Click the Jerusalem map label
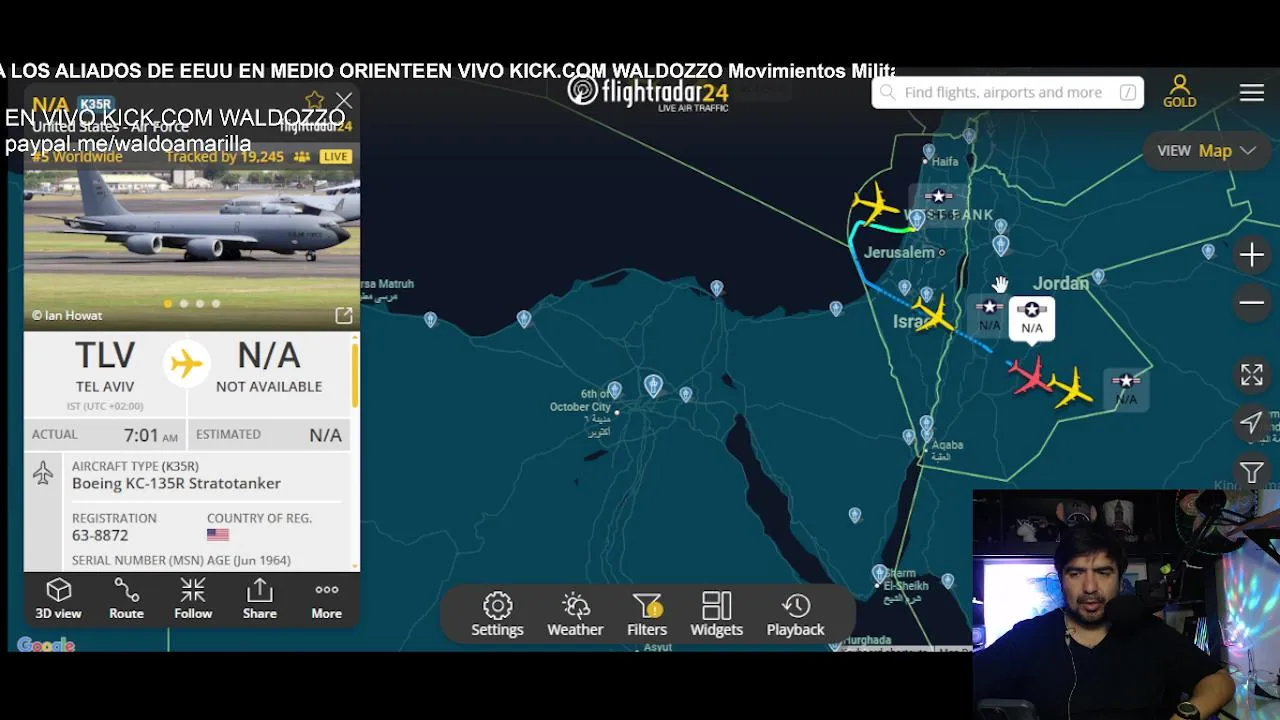Screen dimensions: 1280x720 click(899, 253)
